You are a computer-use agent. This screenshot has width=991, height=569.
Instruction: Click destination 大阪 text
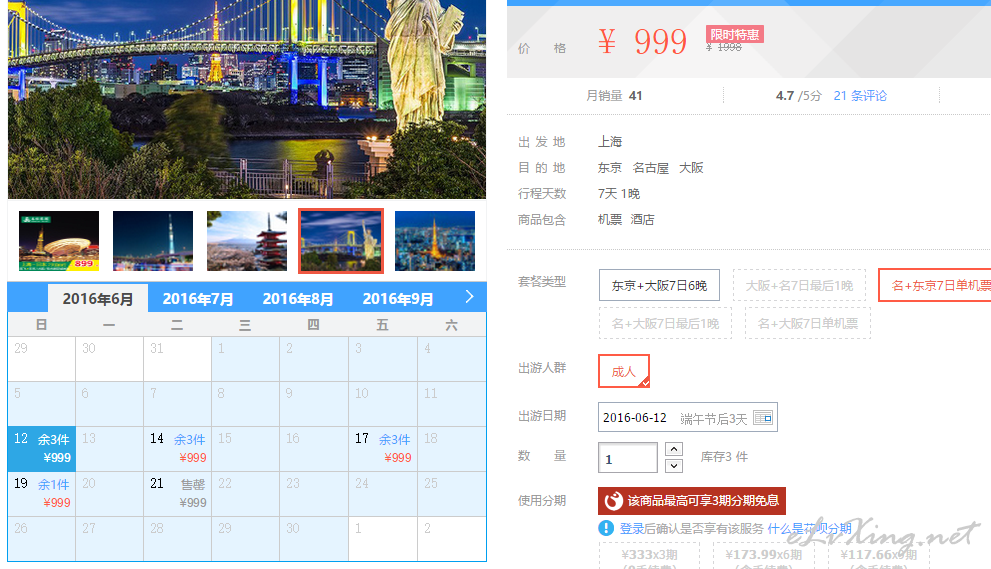[x=691, y=168]
